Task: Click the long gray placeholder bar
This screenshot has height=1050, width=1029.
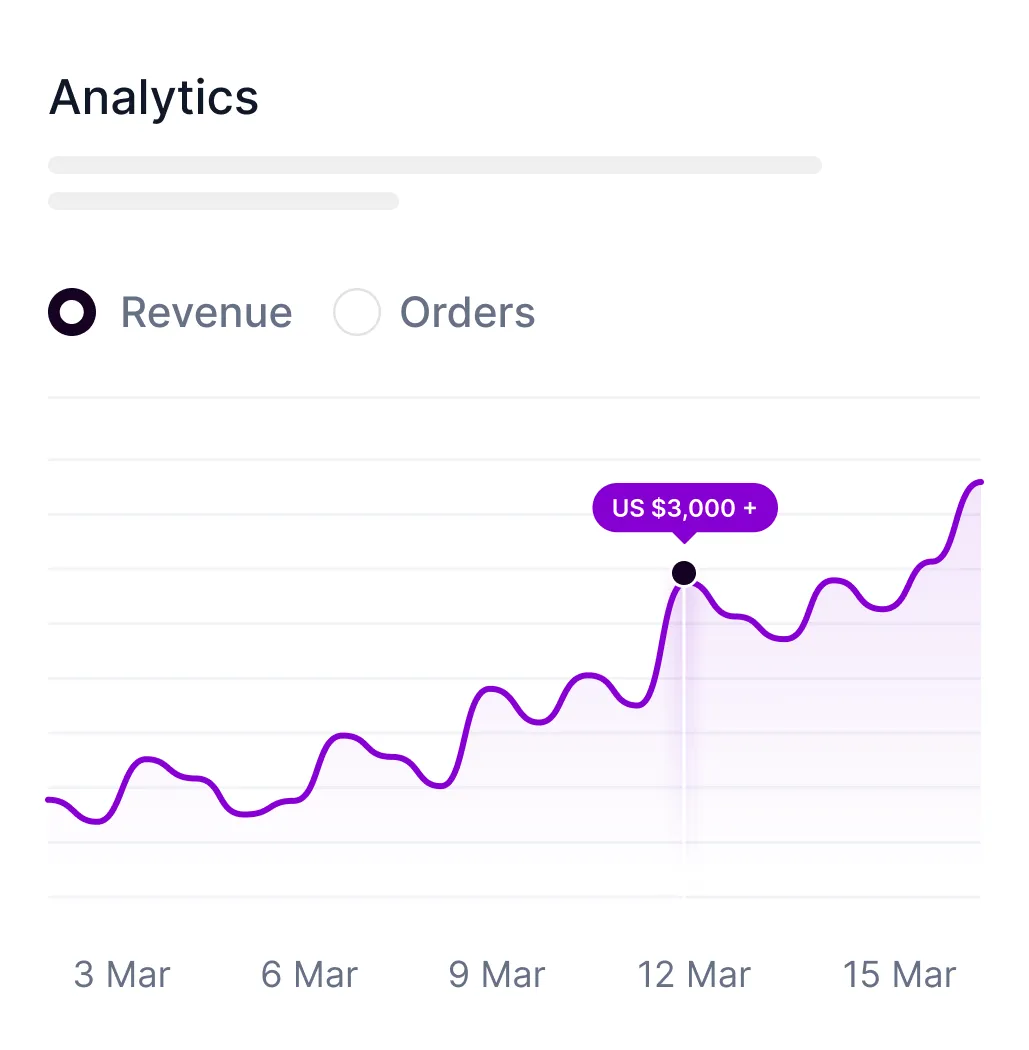Action: [x=435, y=165]
